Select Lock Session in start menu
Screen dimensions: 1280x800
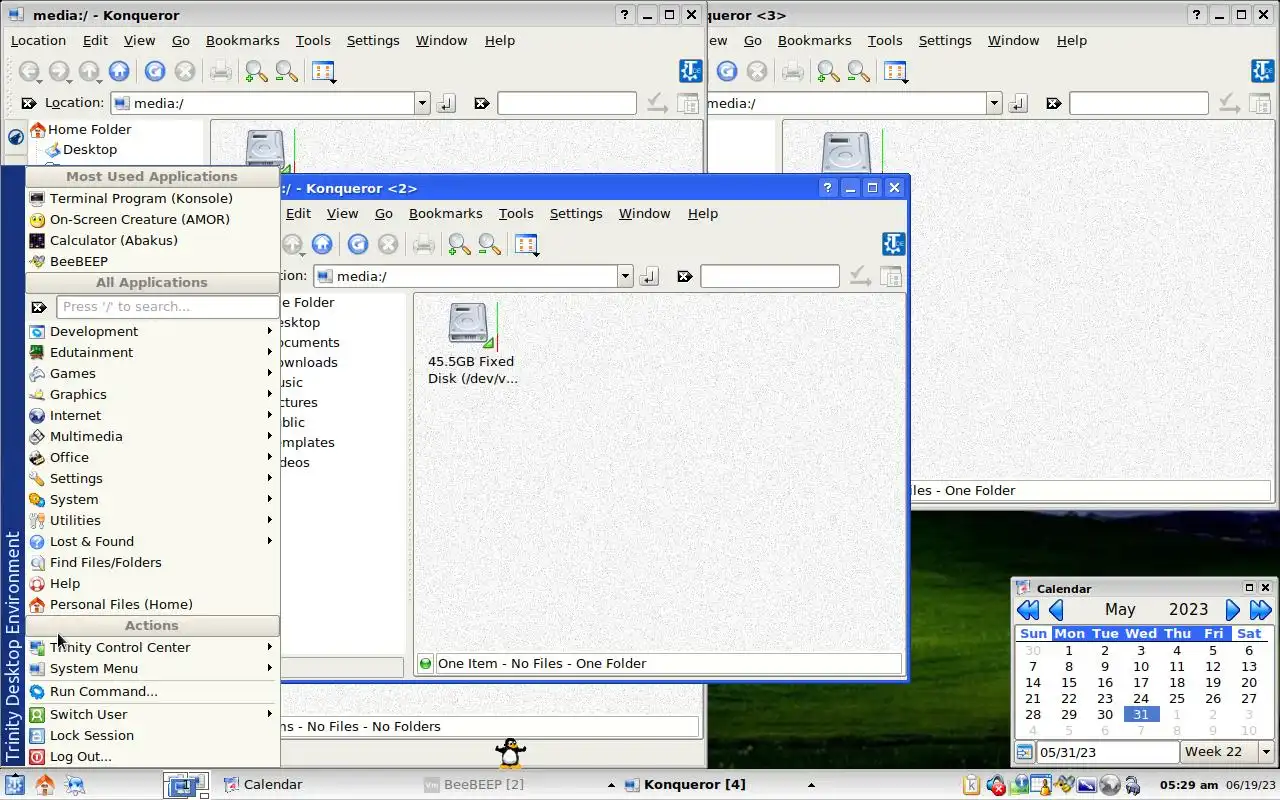pos(152,735)
